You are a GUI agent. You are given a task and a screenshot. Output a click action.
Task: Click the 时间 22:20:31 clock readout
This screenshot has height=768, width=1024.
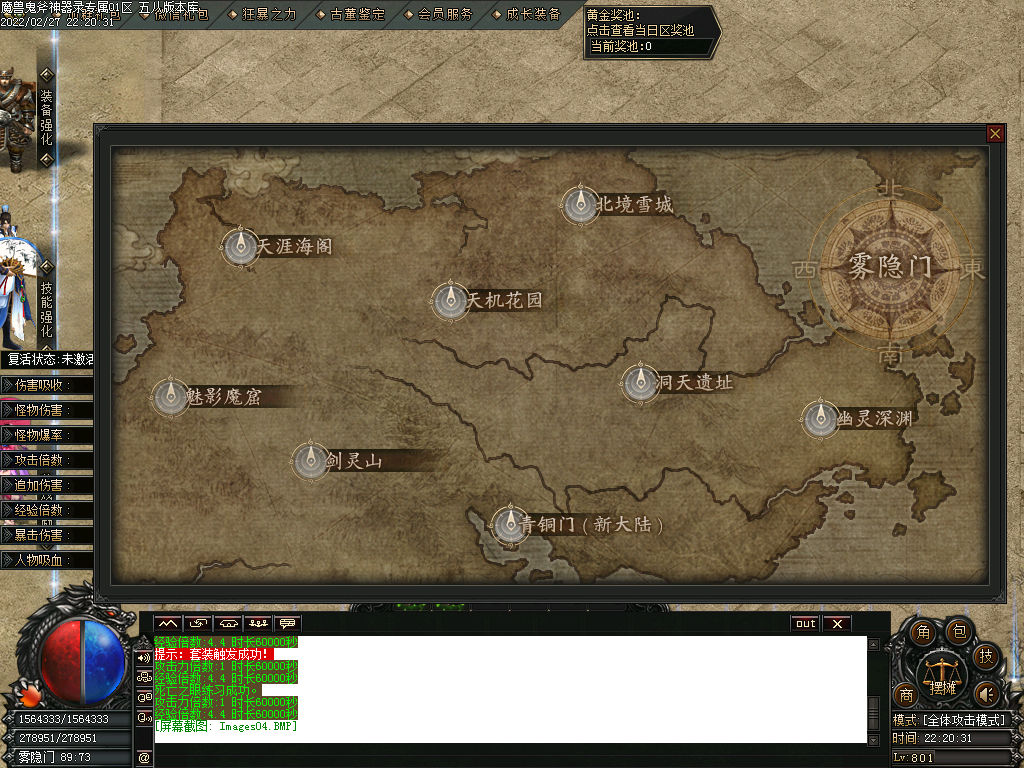click(x=933, y=738)
